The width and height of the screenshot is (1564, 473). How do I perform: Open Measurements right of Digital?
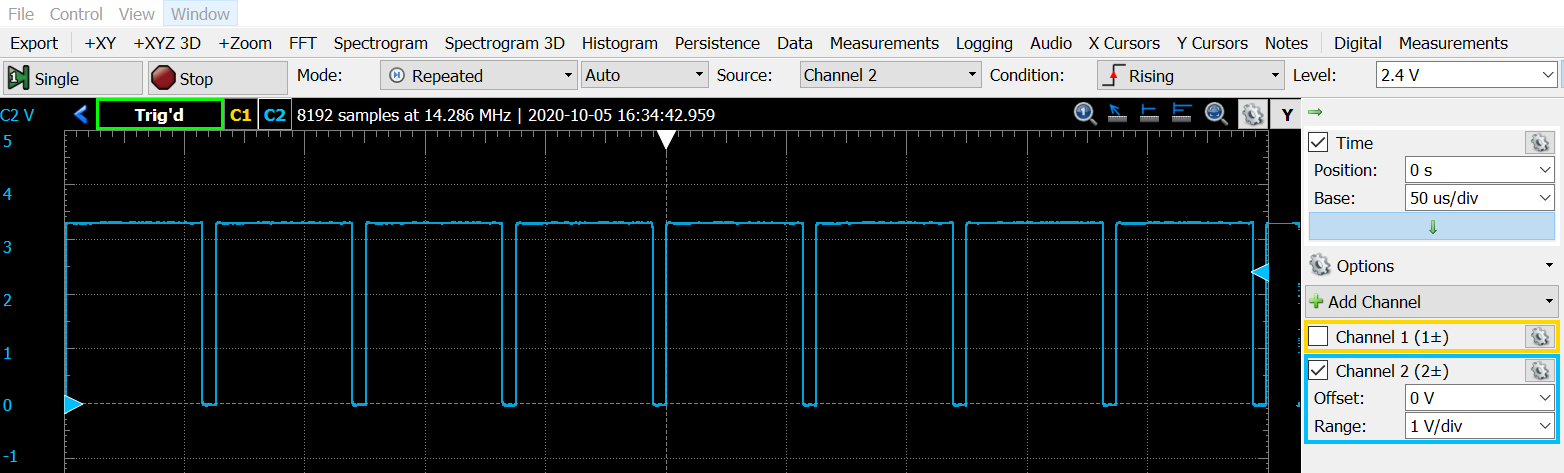tap(1453, 43)
